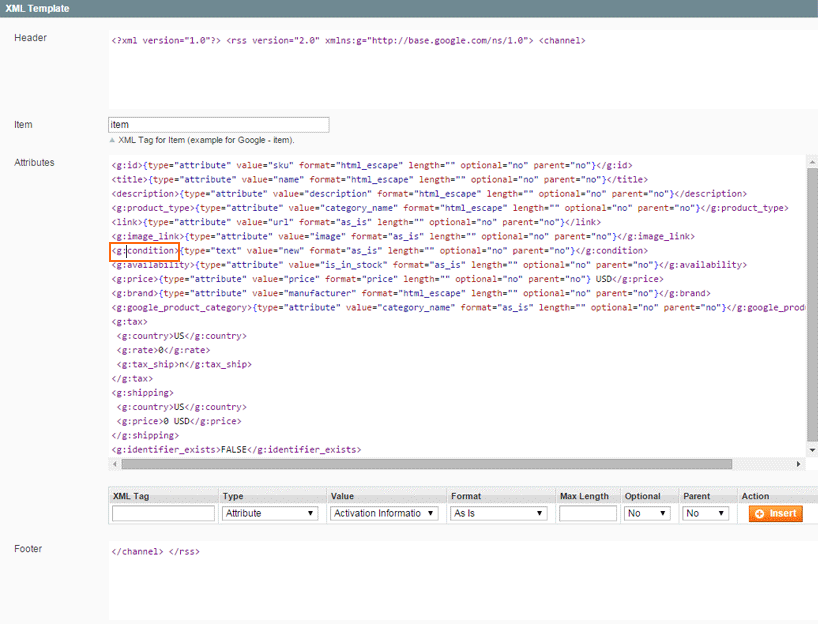
Task: Click the plus icon on the Insert button
Action: pos(761,513)
